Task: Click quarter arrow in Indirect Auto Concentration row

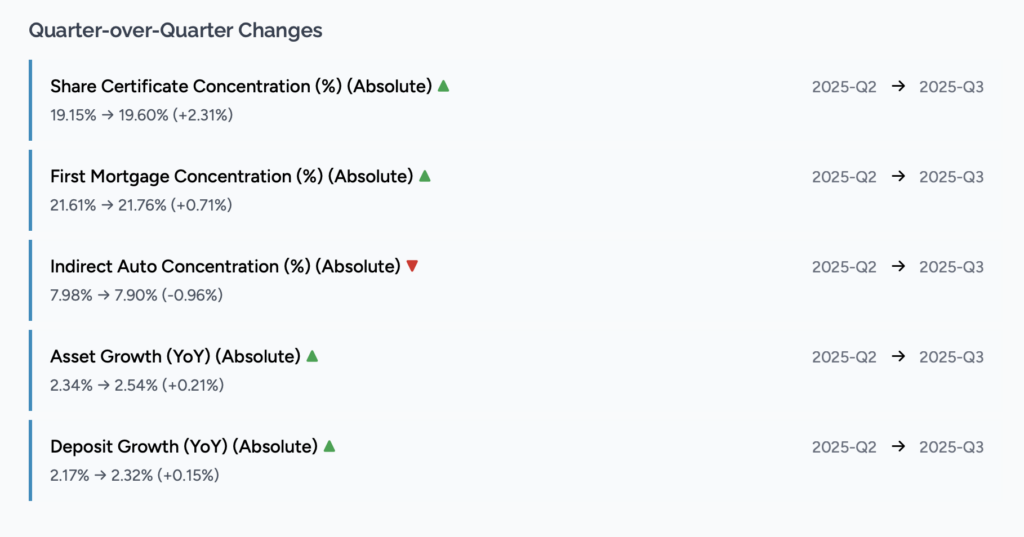Action: 898,267
